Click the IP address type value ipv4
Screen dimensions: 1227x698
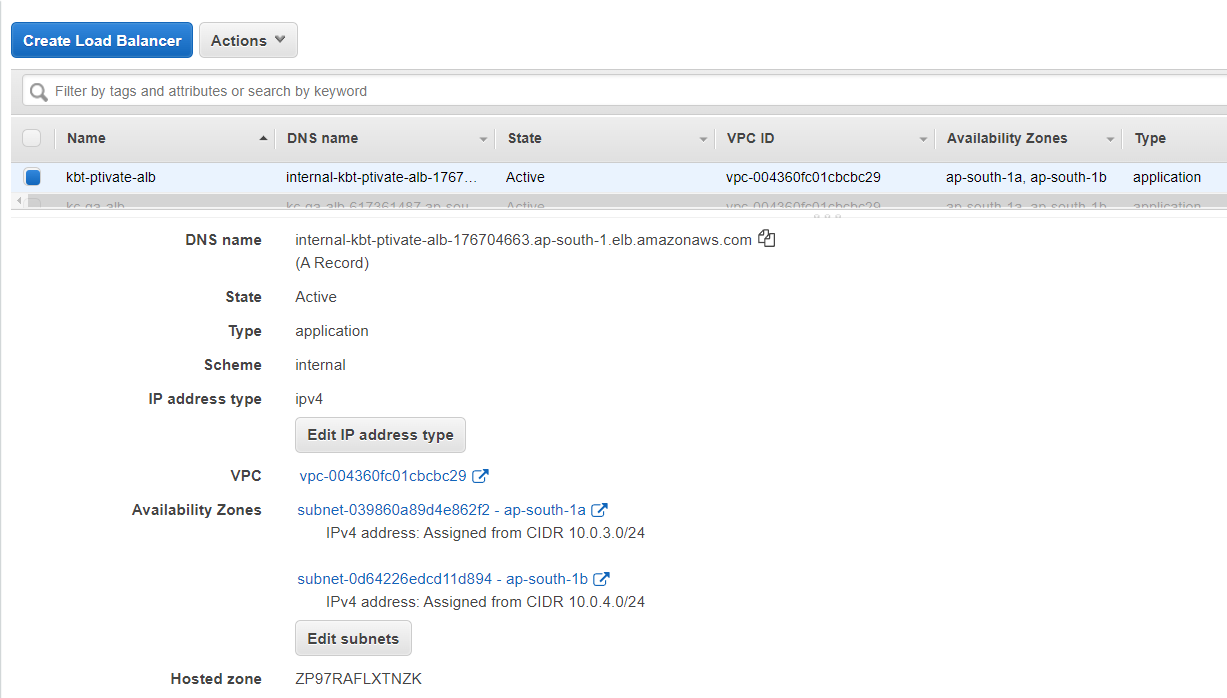pos(309,399)
